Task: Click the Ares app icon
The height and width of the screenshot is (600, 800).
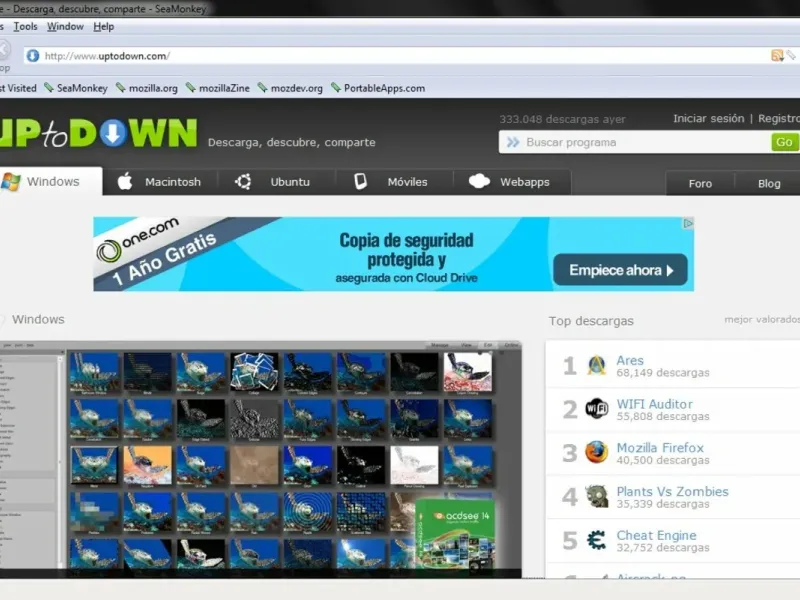Action: click(x=596, y=365)
